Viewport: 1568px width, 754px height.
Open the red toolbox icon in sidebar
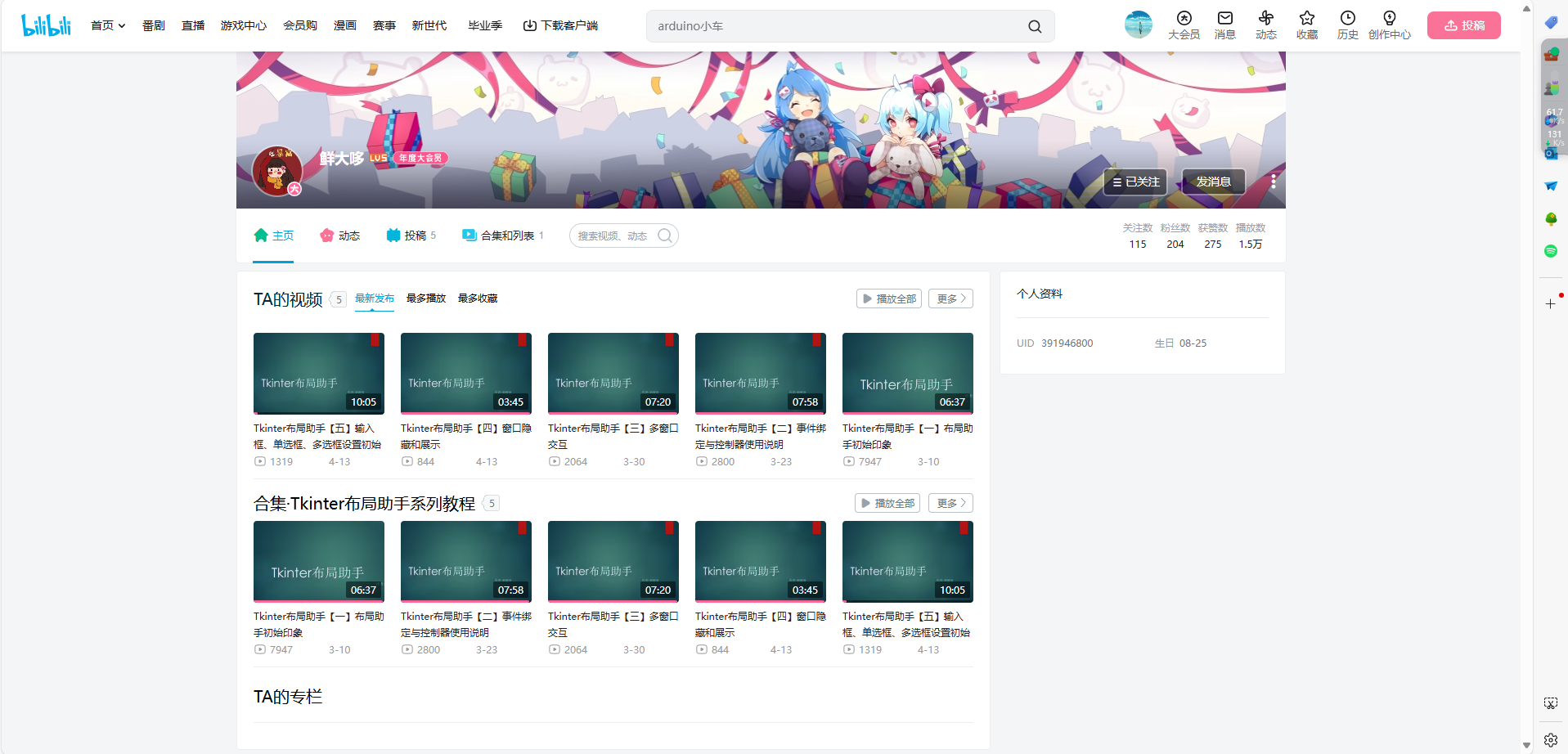[x=1551, y=55]
